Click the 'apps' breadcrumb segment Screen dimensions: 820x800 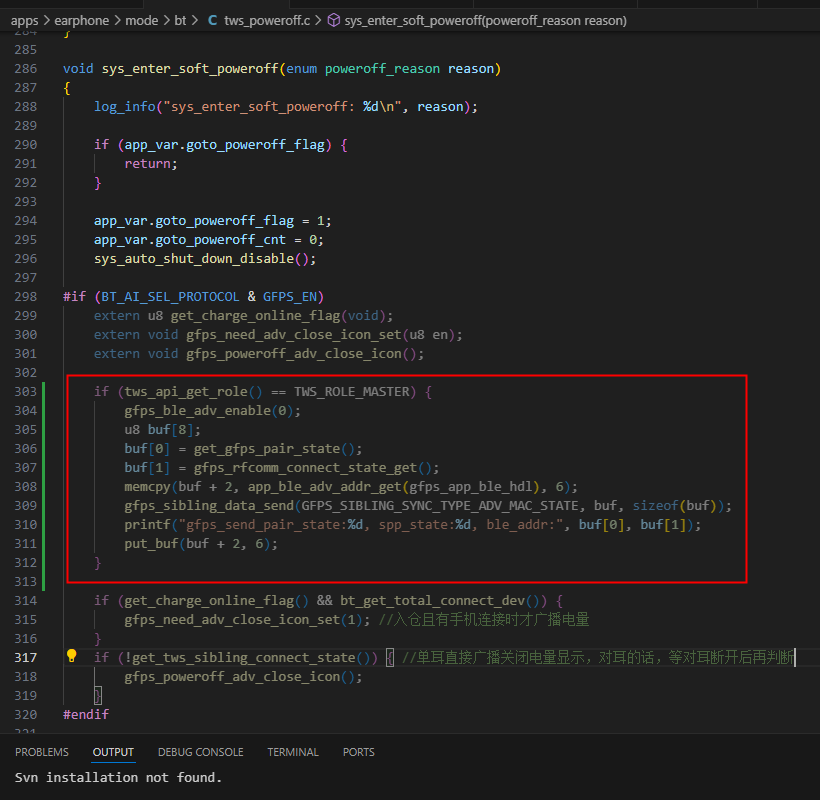25,20
